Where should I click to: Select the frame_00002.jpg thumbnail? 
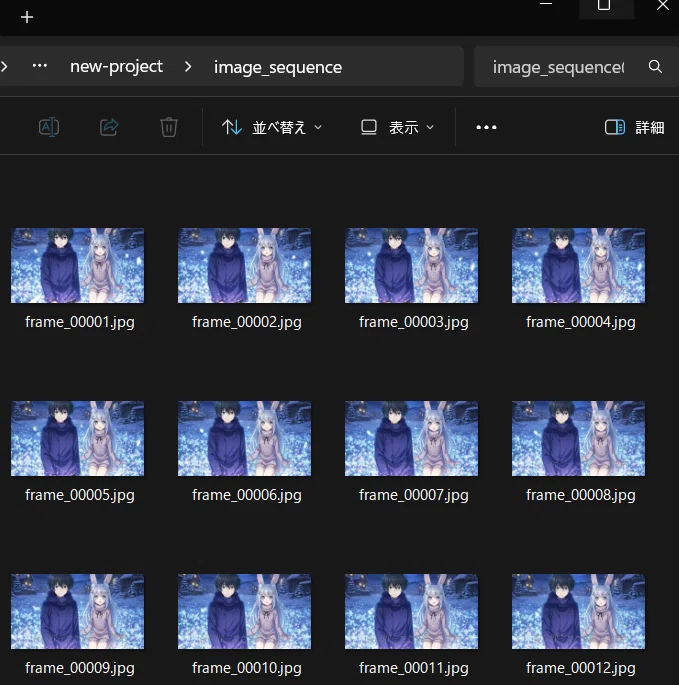tap(244, 265)
